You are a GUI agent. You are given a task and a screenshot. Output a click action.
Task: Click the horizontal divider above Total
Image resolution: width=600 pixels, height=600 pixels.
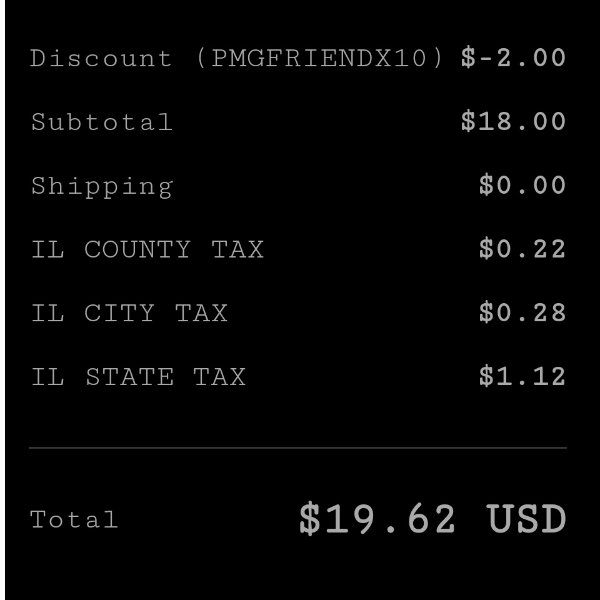click(298, 447)
